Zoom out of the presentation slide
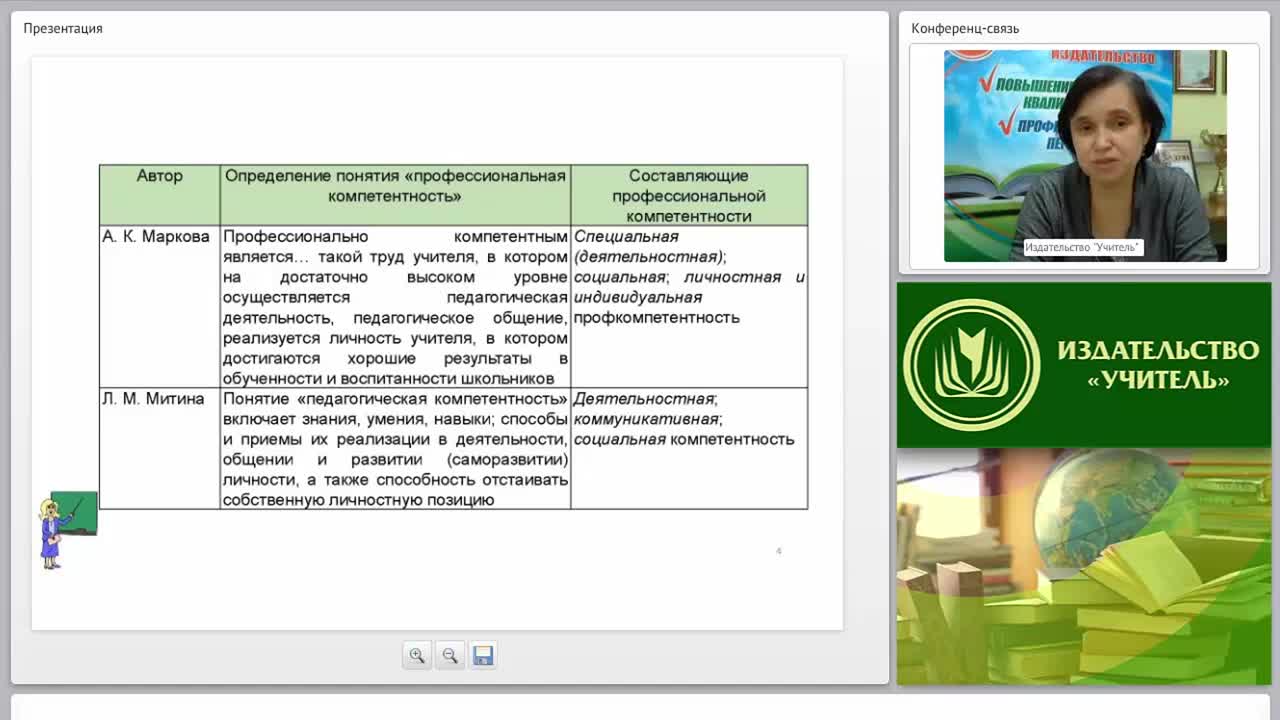This screenshot has height=720, width=1280. tap(450, 656)
